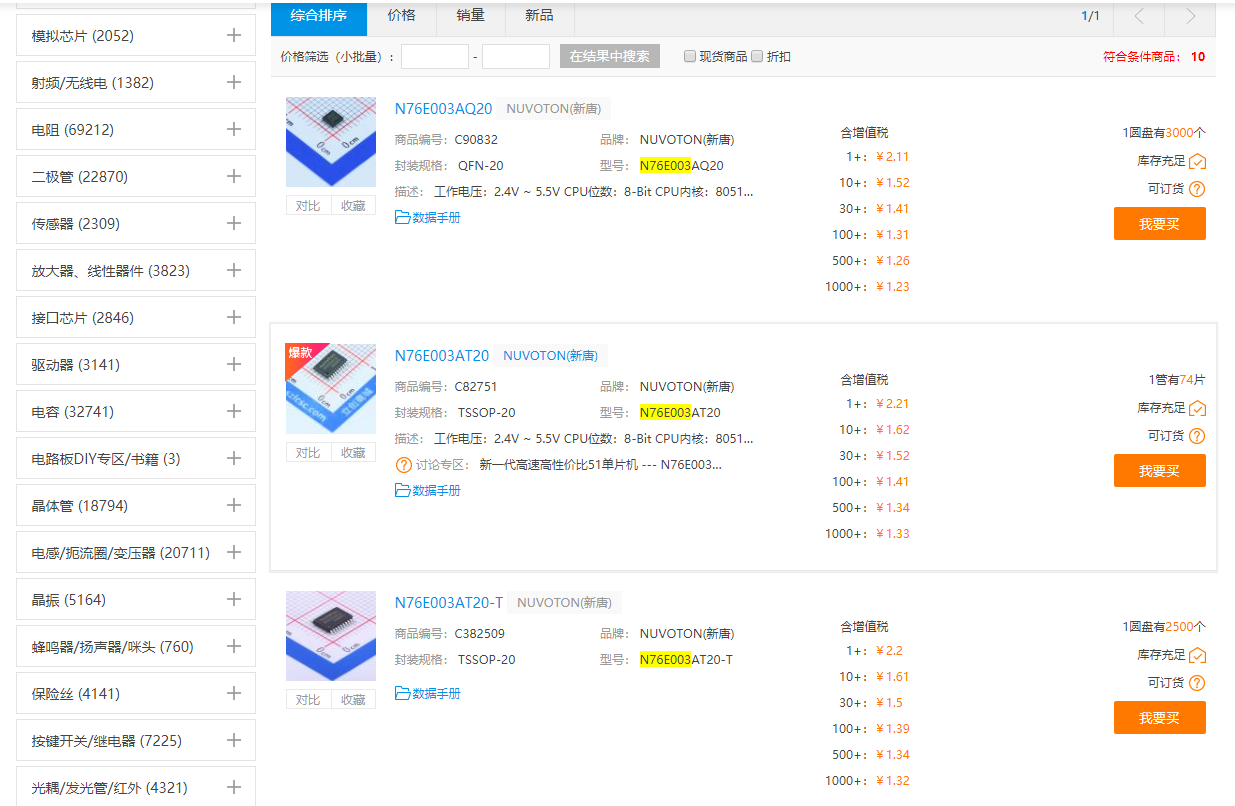Sort results by 新品
The width and height of the screenshot is (1235, 806).
point(539,16)
